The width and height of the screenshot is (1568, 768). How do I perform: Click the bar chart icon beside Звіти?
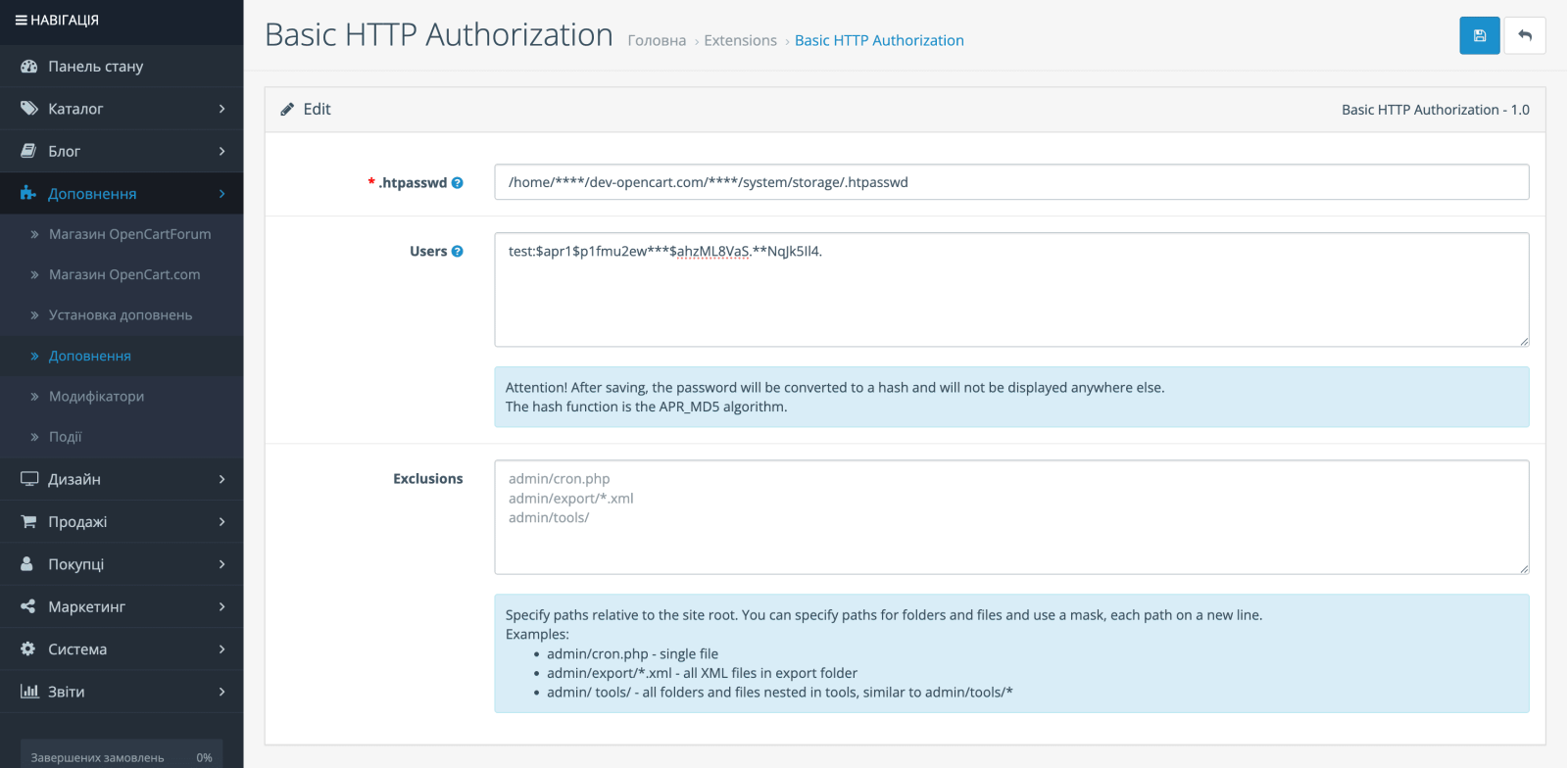[x=28, y=692]
